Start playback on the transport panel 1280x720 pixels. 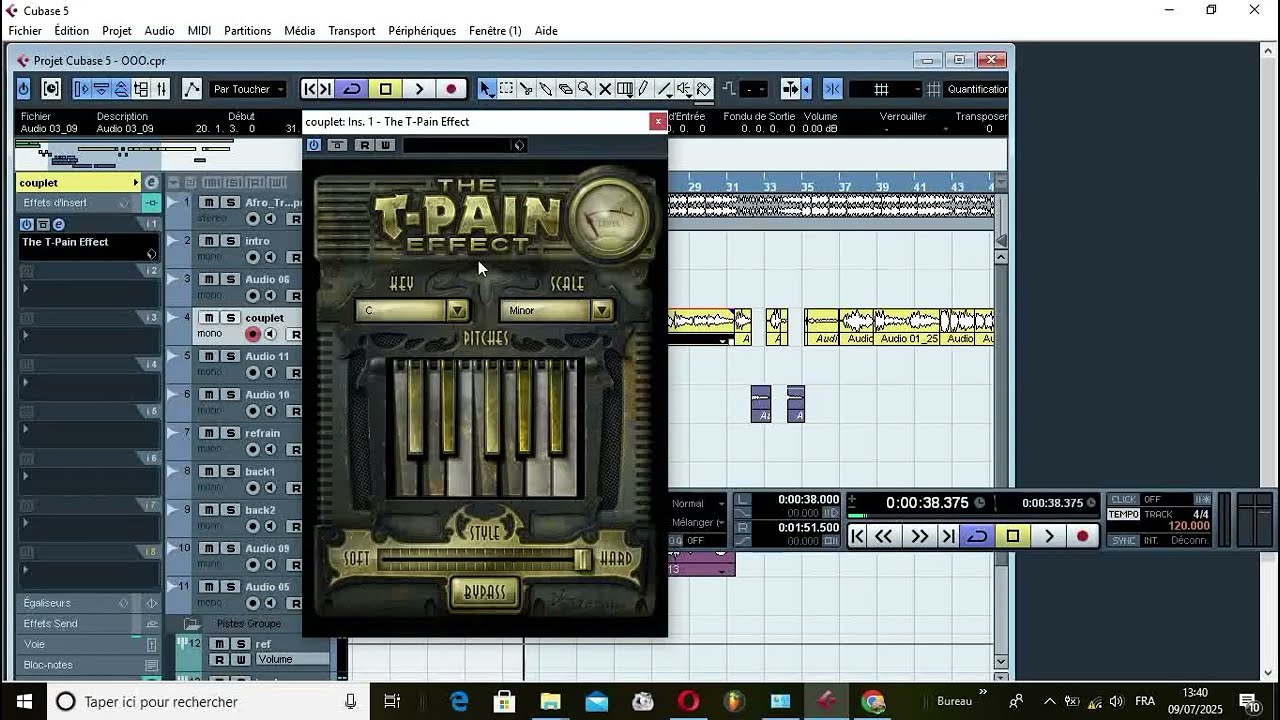pyautogui.click(x=1049, y=537)
